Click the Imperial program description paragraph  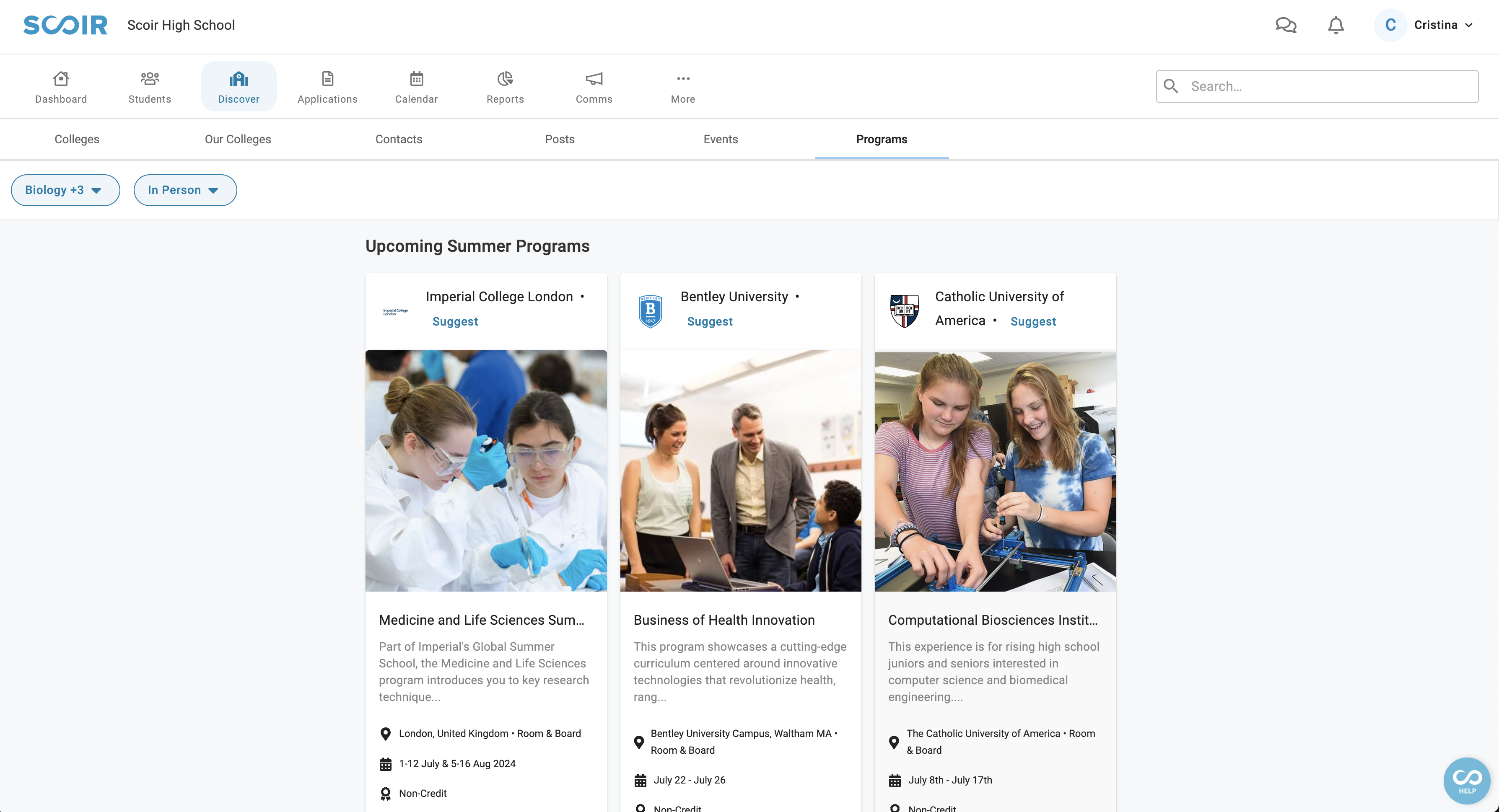pyautogui.click(x=484, y=672)
